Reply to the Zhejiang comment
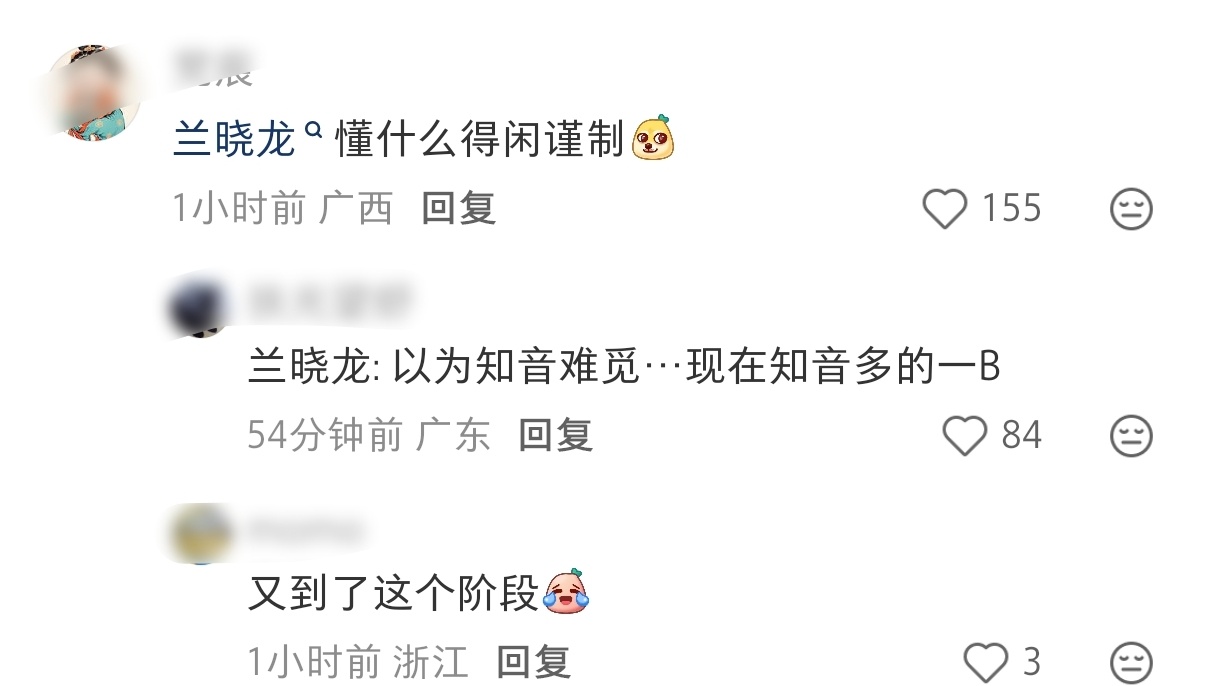 (x=534, y=661)
